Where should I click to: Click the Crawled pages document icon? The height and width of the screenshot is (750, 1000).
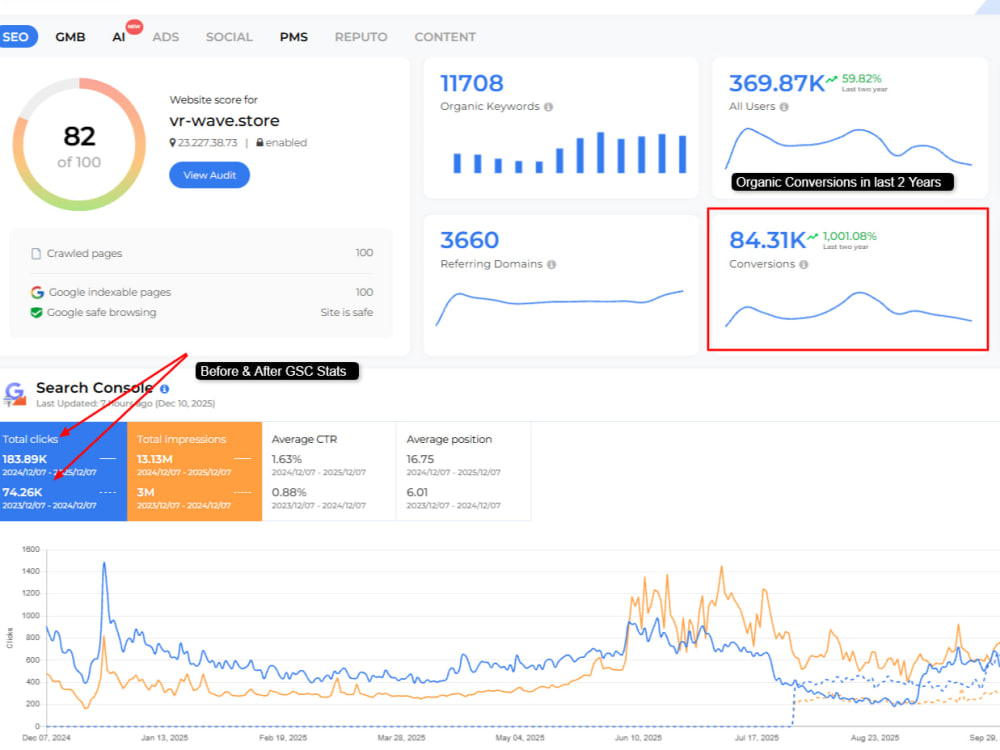click(36, 254)
